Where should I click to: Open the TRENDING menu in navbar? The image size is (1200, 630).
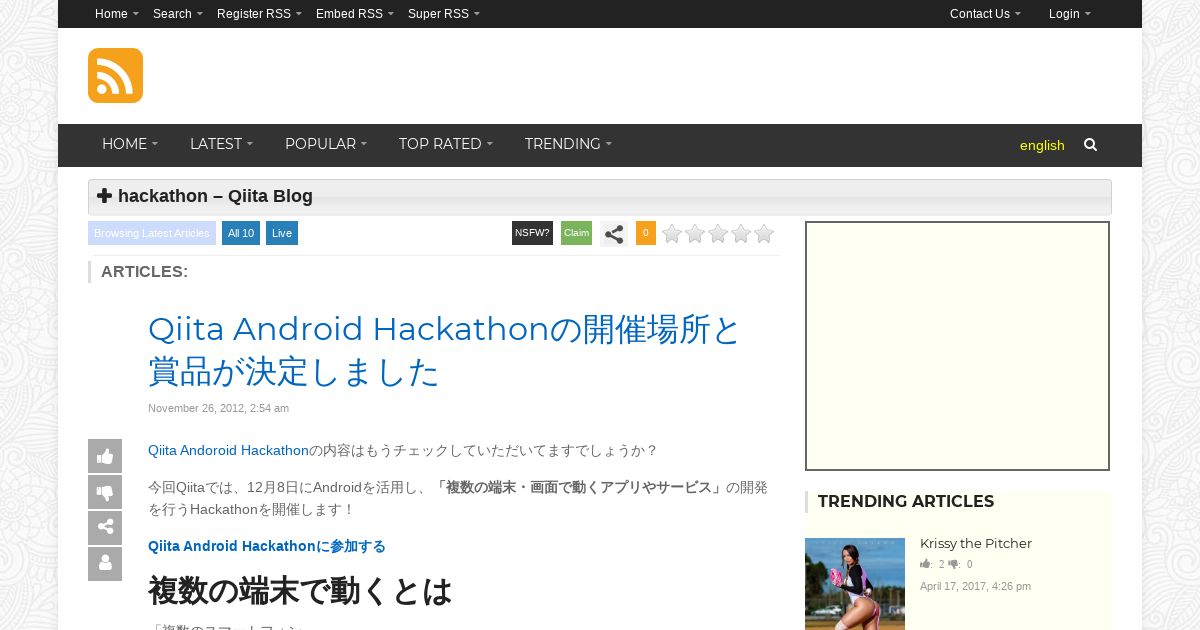pyautogui.click(x=568, y=144)
